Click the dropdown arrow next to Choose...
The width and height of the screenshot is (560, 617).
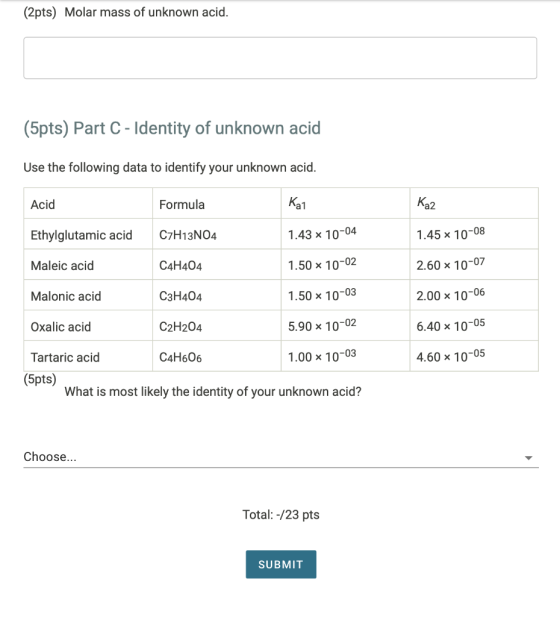[x=529, y=458]
